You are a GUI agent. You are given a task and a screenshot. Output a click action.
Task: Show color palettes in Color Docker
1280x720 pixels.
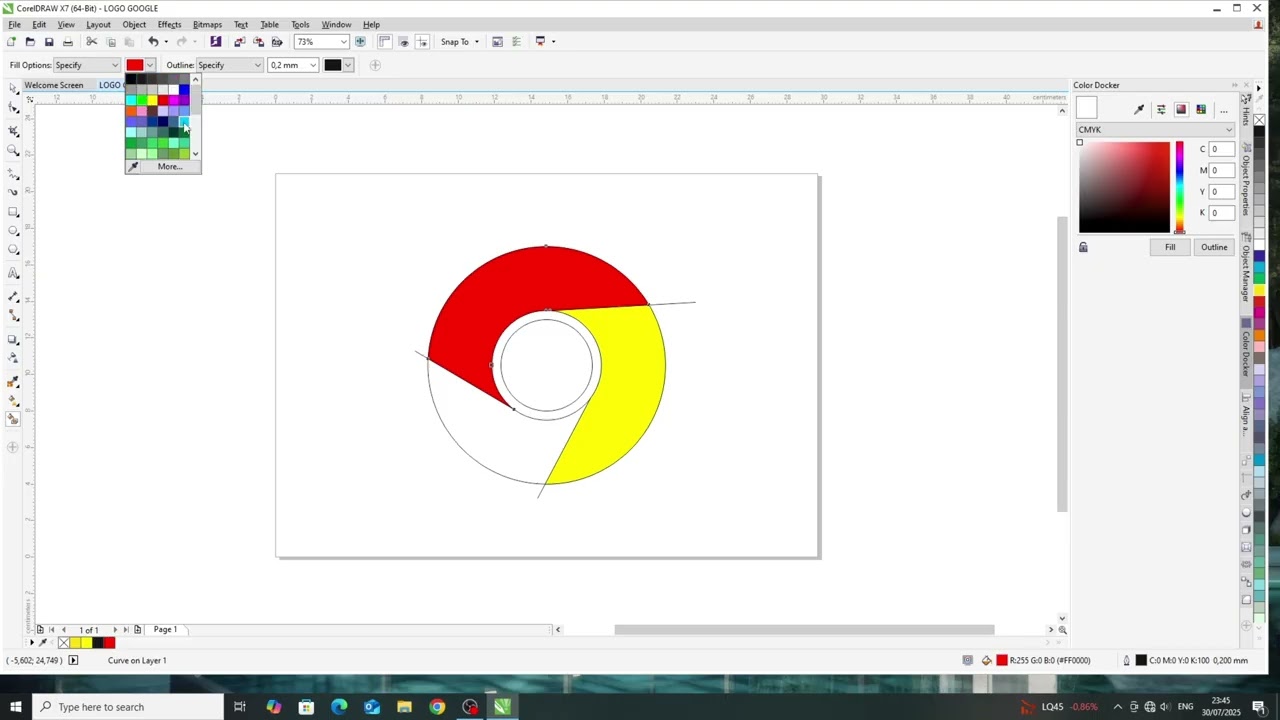[x=1201, y=110]
